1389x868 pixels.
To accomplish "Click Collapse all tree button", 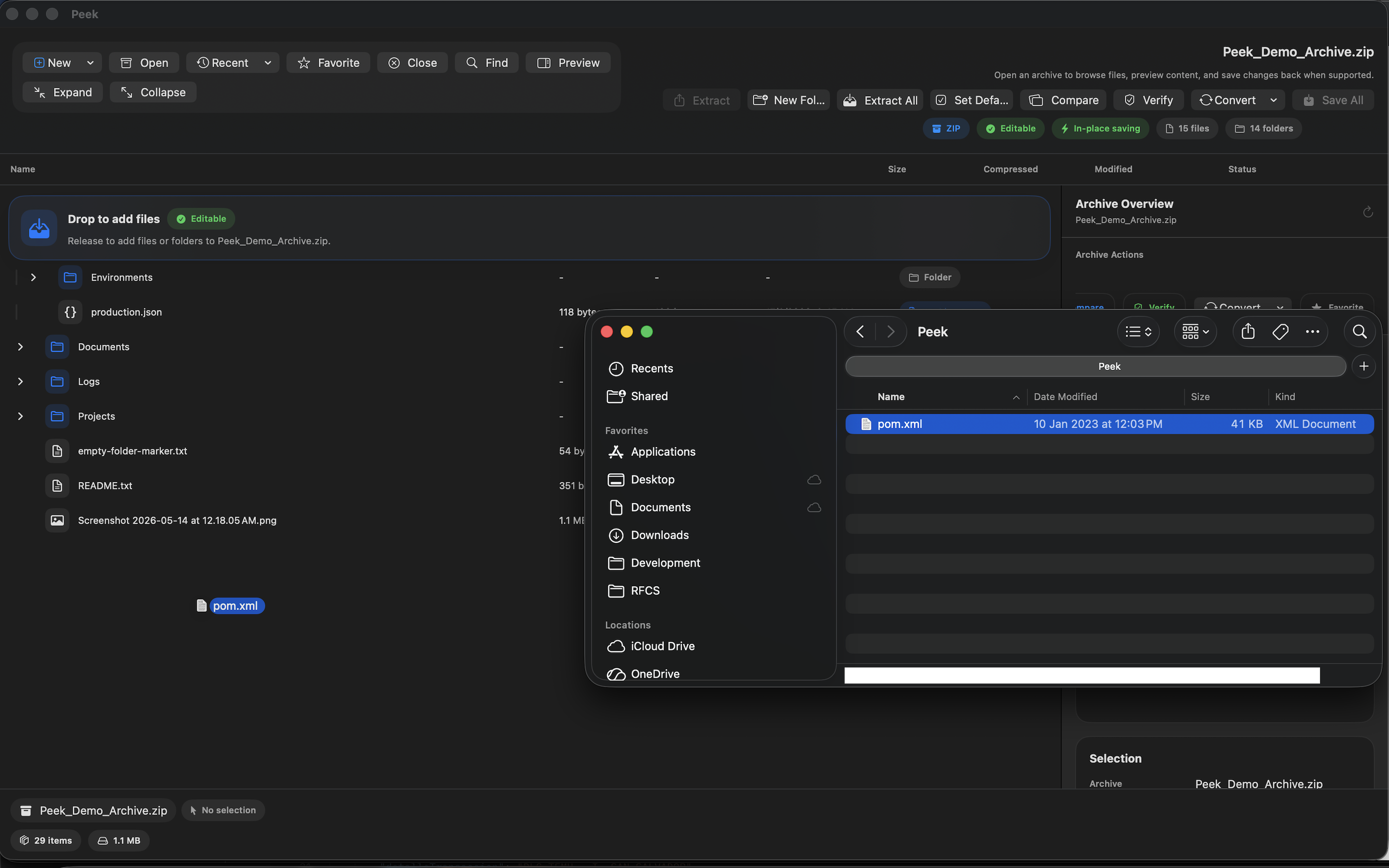I will pos(153,92).
